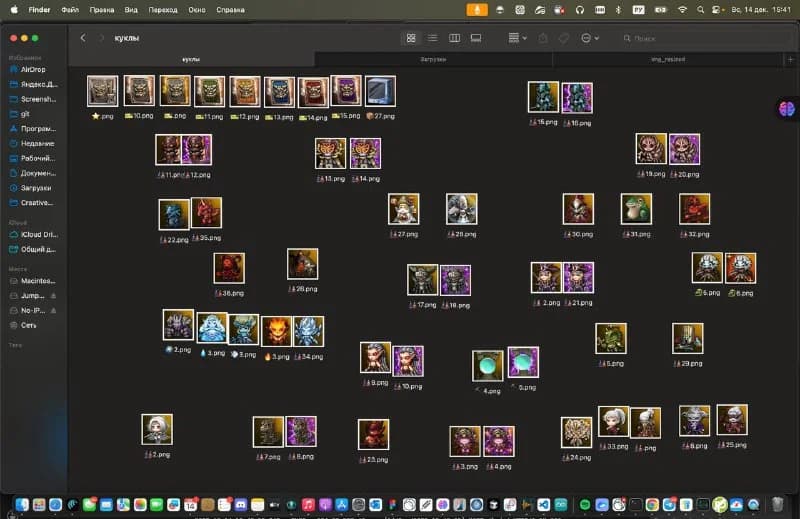Open Spotlight search in menu bar
The image size is (800, 519).
click(701, 10)
